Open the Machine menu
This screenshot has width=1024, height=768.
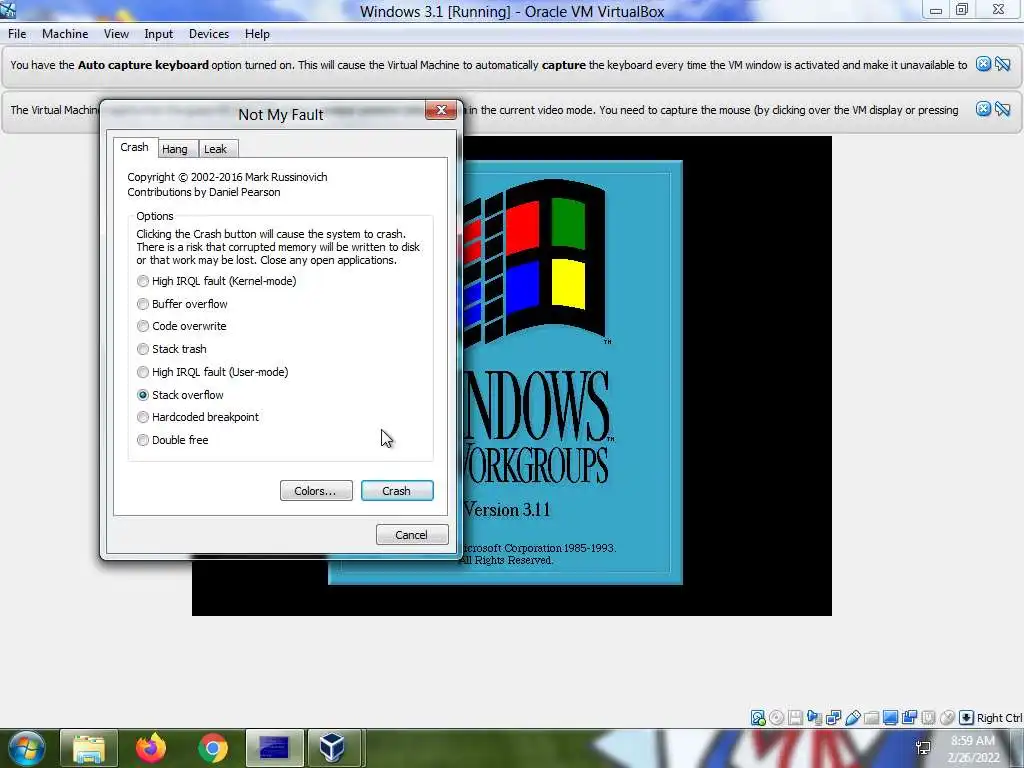(x=65, y=34)
